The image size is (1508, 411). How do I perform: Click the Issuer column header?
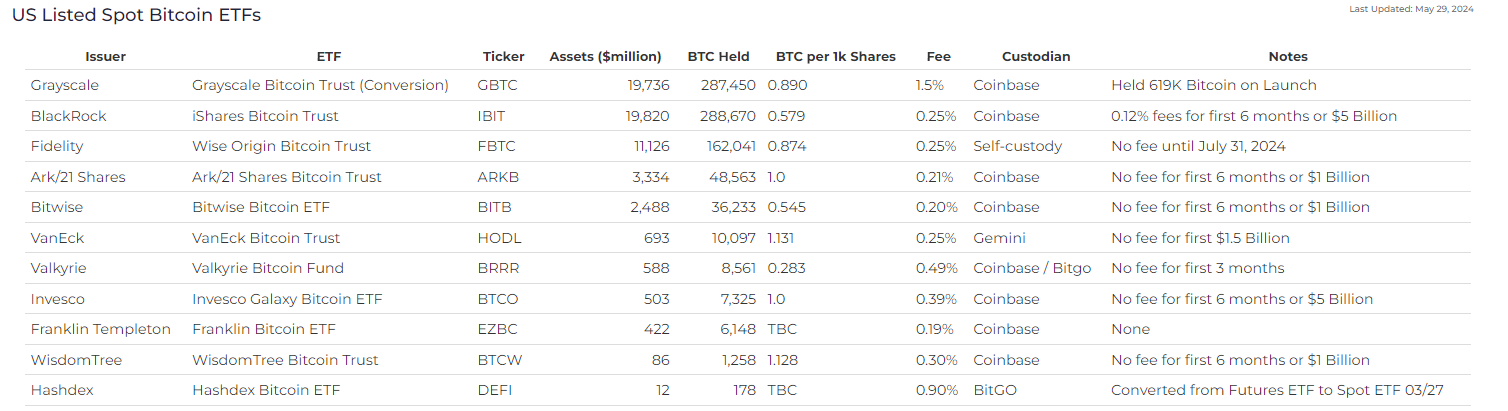(105, 57)
